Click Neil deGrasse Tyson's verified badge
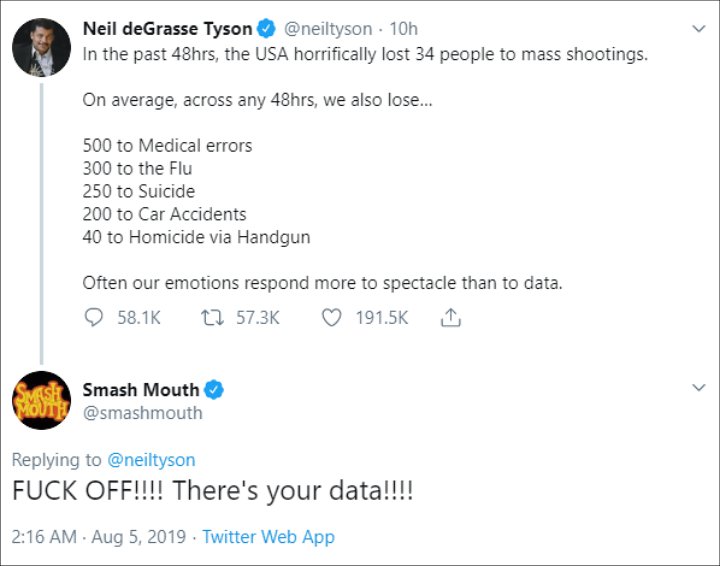The width and height of the screenshot is (720, 566). tap(266, 29)
